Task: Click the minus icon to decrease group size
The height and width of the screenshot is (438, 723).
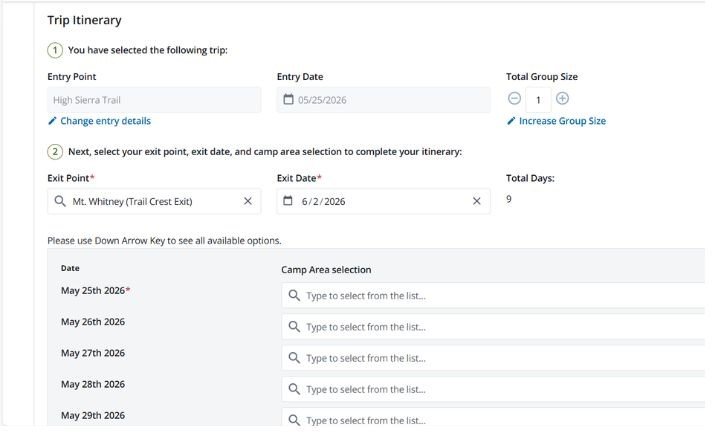Action: point(514,99)
